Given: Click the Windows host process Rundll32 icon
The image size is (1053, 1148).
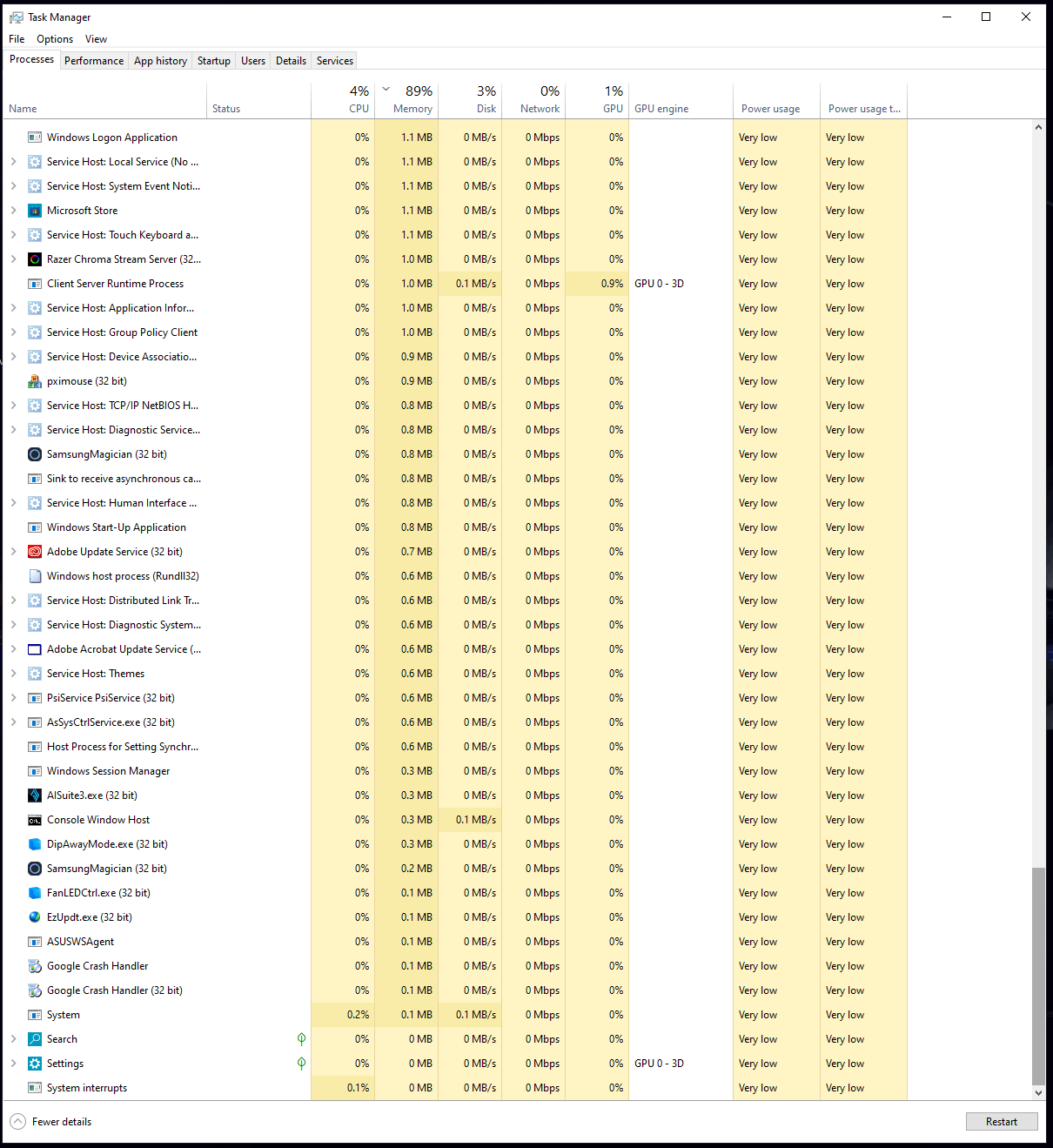Looking at the screenshot, I should [35, 576].
